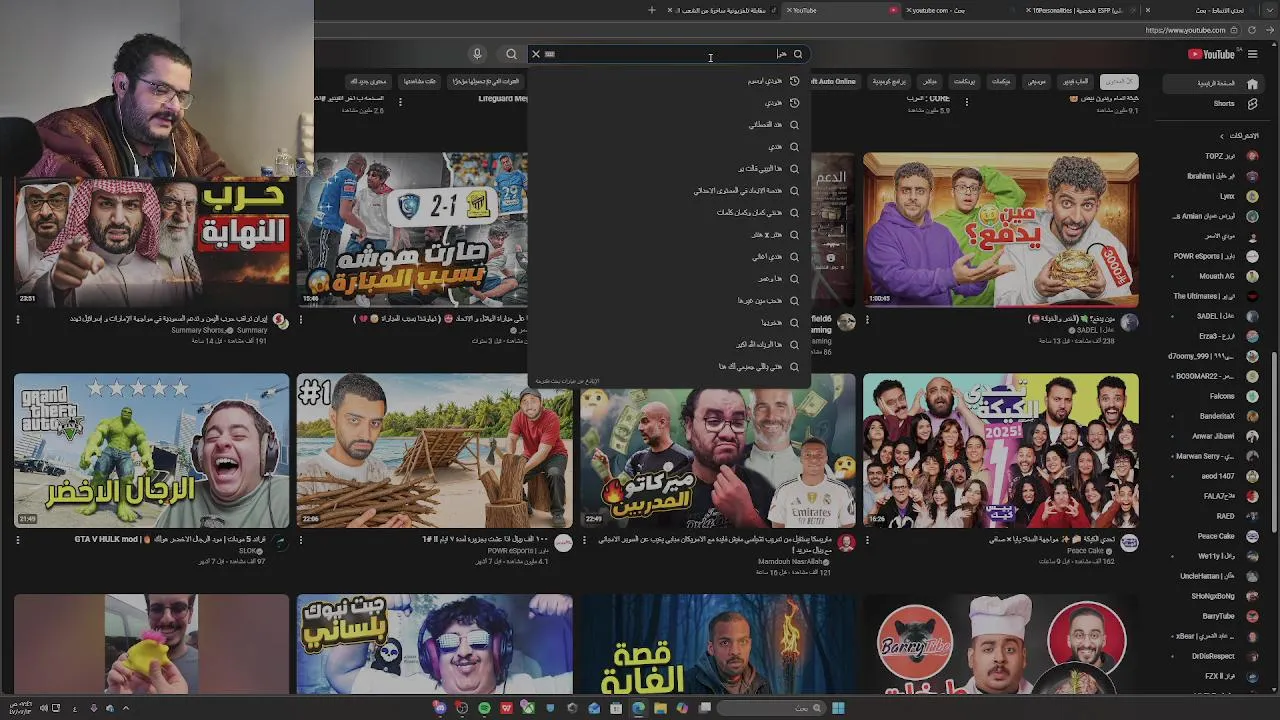Select the third search suggestion in the dropdown
Viewport: 1280px width, 720px height.
point(668,125)
